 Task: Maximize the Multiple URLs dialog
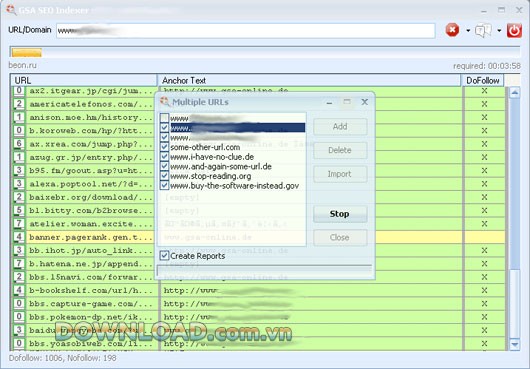(347, 101)
